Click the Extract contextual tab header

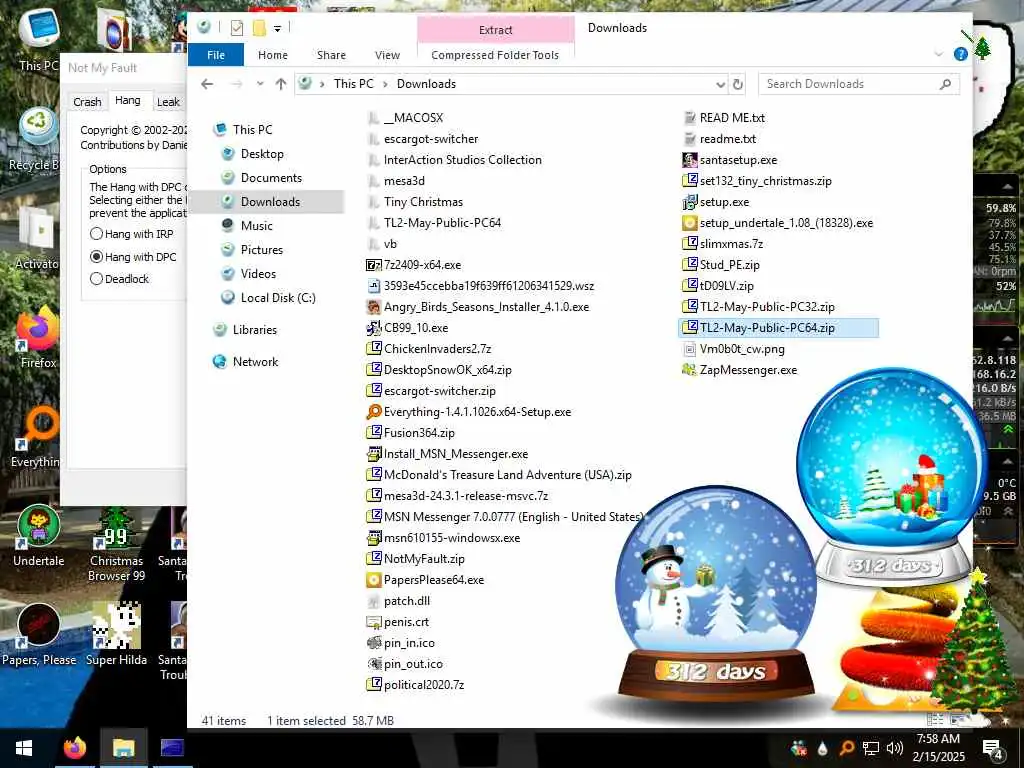pyautogui.click(x=496, y=29)
